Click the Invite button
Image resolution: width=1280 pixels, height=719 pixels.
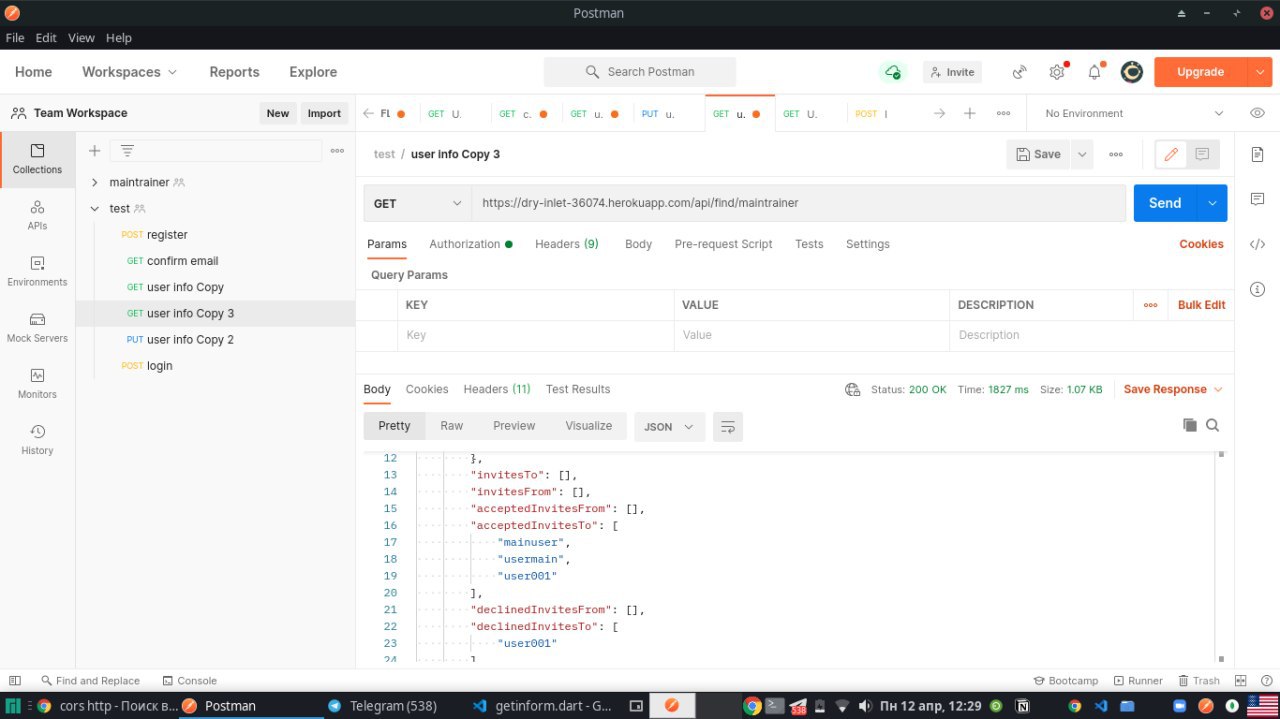pos(952,72)
